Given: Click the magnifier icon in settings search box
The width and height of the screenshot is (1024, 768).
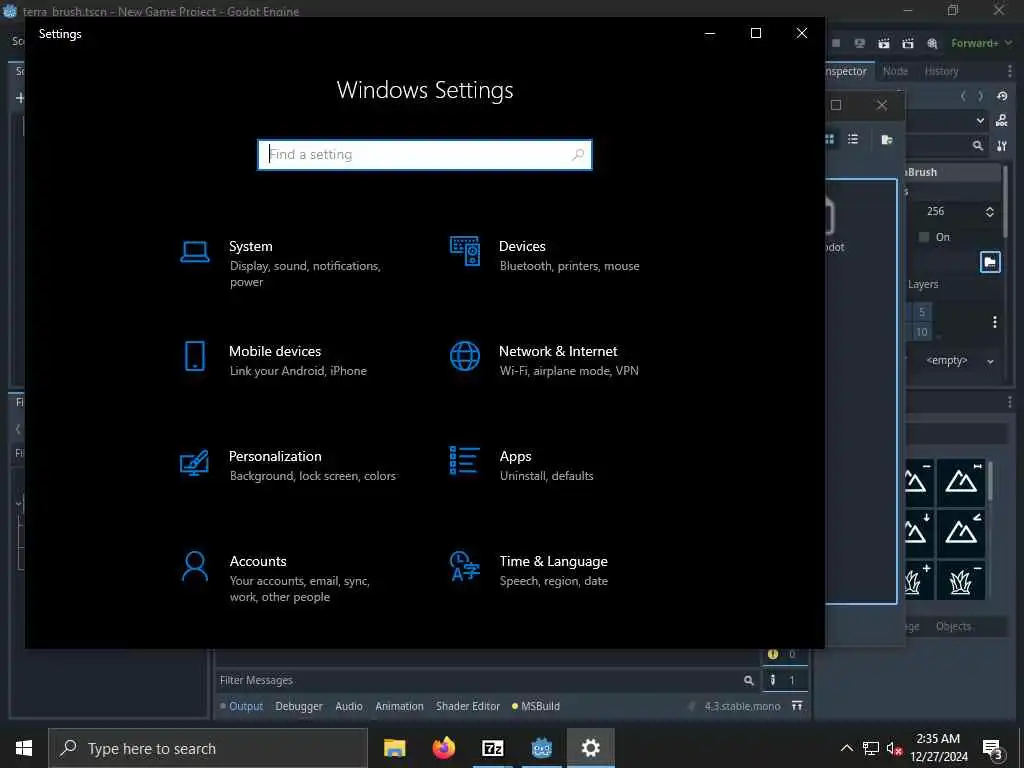Looking at the screenshot, I should (578, 155).
